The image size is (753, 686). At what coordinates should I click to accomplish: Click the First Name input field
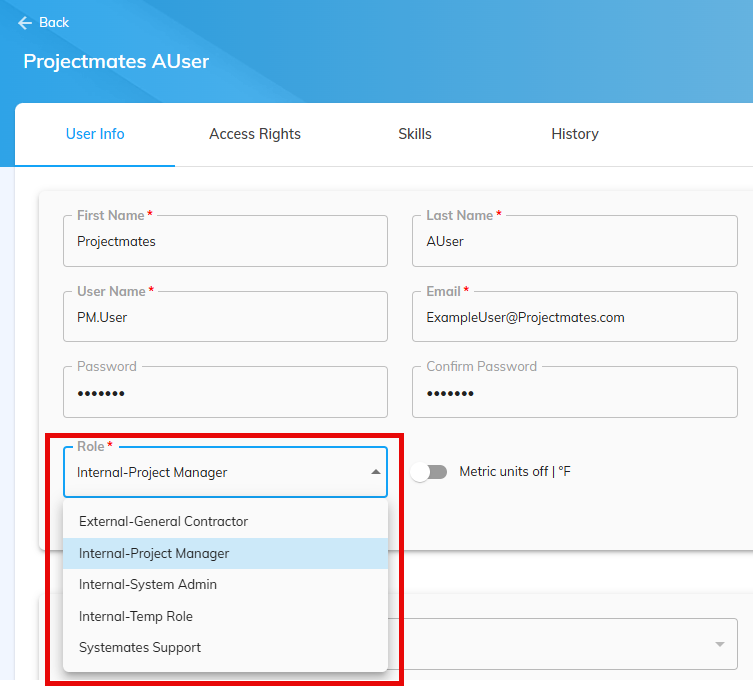point(225,241)
